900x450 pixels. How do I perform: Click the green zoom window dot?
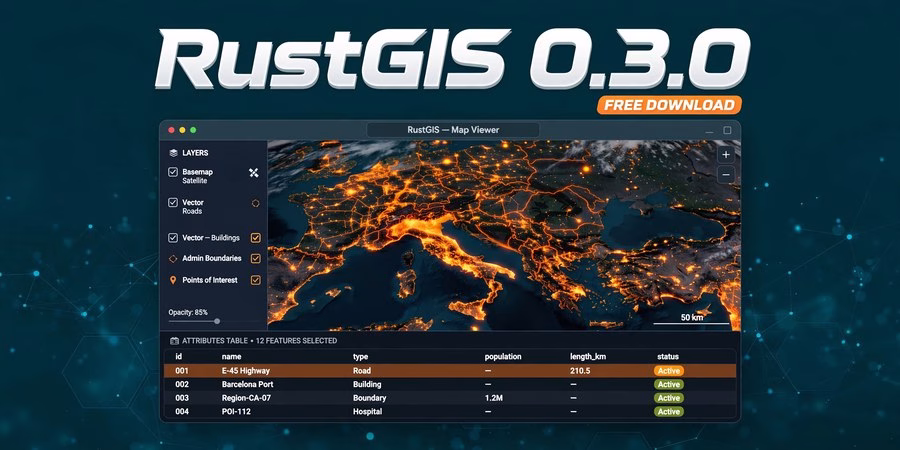tap(193, 130)
